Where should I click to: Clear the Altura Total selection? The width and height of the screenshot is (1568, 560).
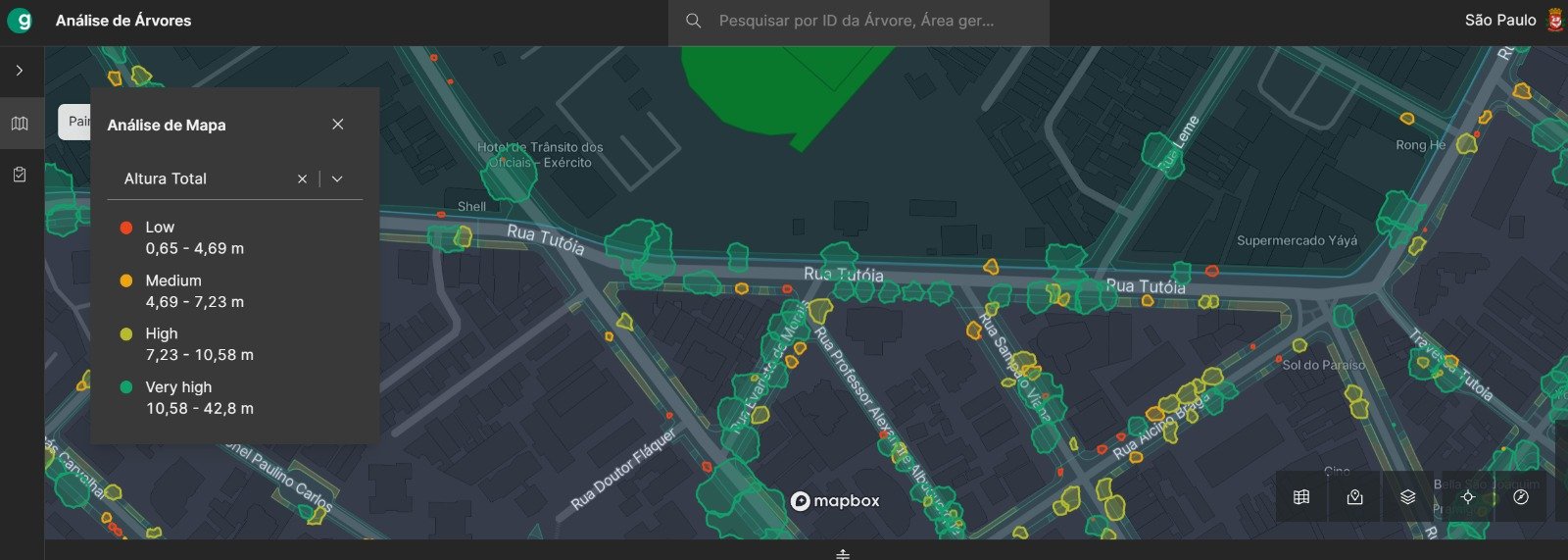[x=302, y=178]
